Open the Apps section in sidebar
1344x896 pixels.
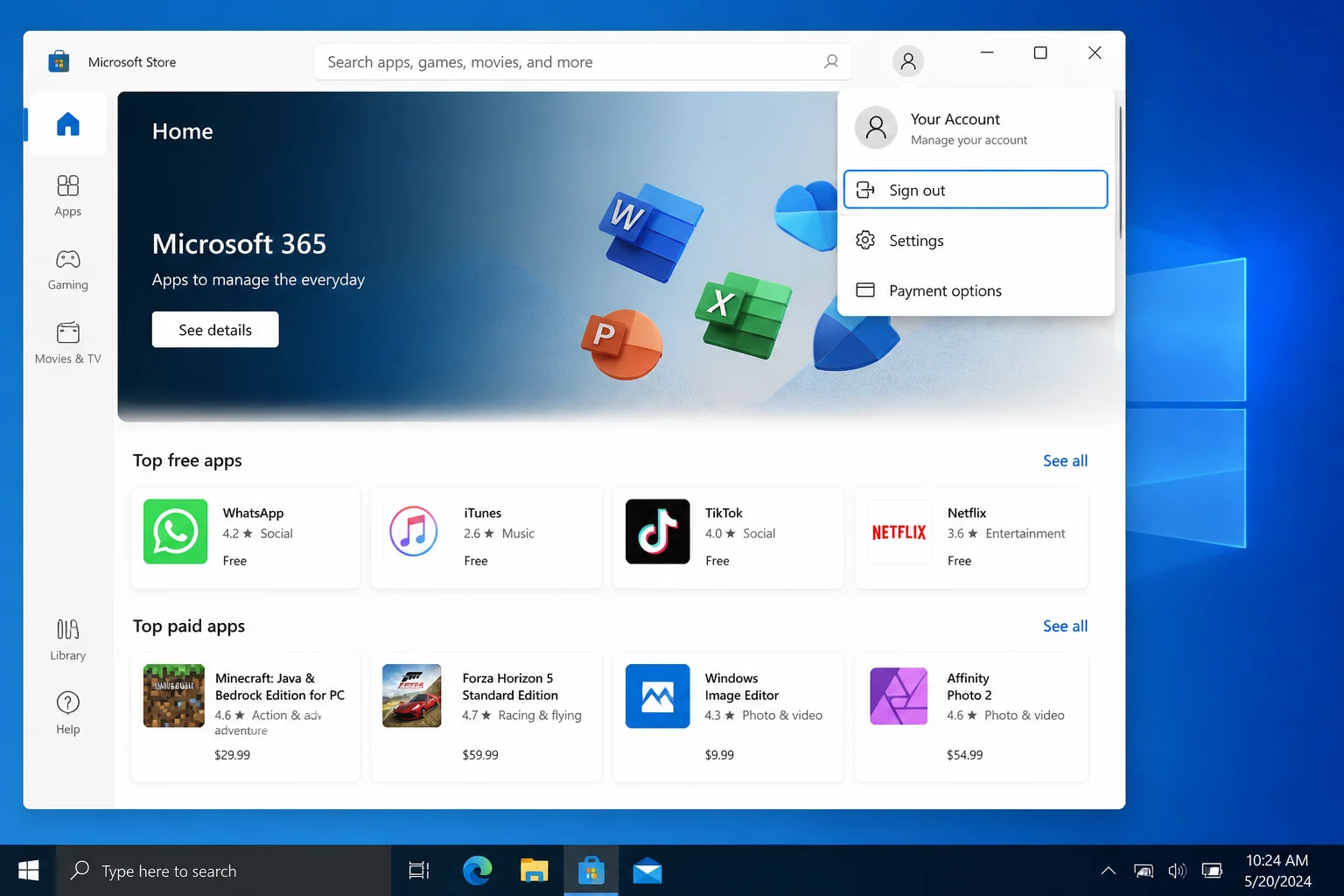(x=67, y=196)
